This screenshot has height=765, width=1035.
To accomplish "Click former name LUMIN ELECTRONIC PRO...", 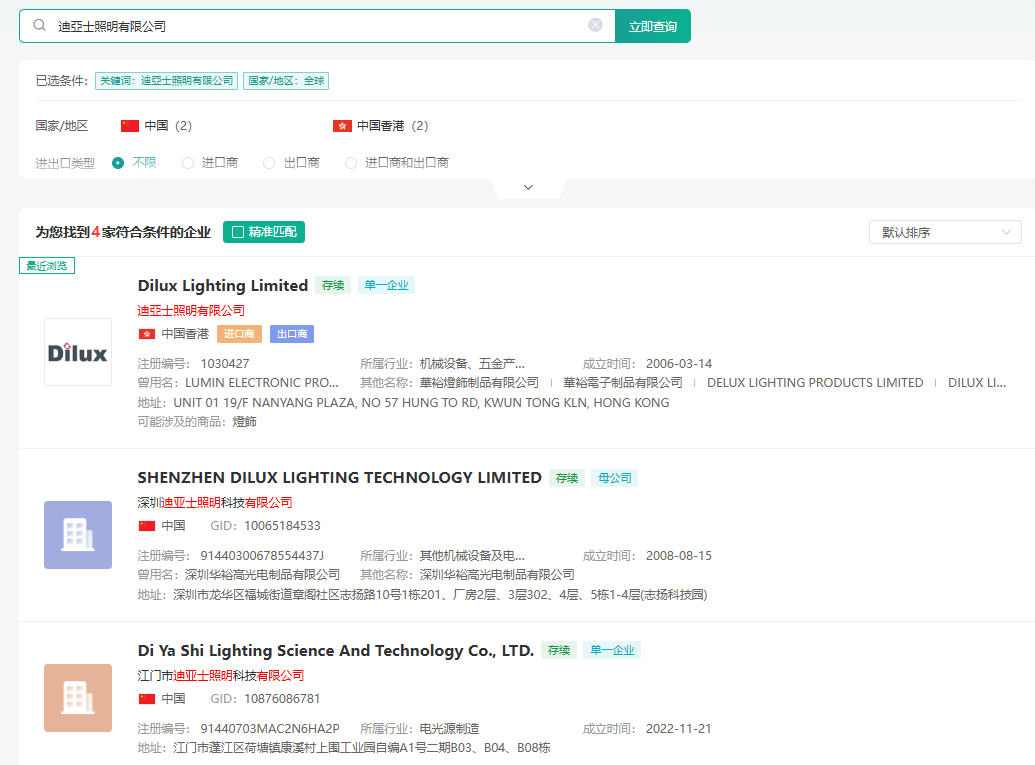I will click(261, 383).
